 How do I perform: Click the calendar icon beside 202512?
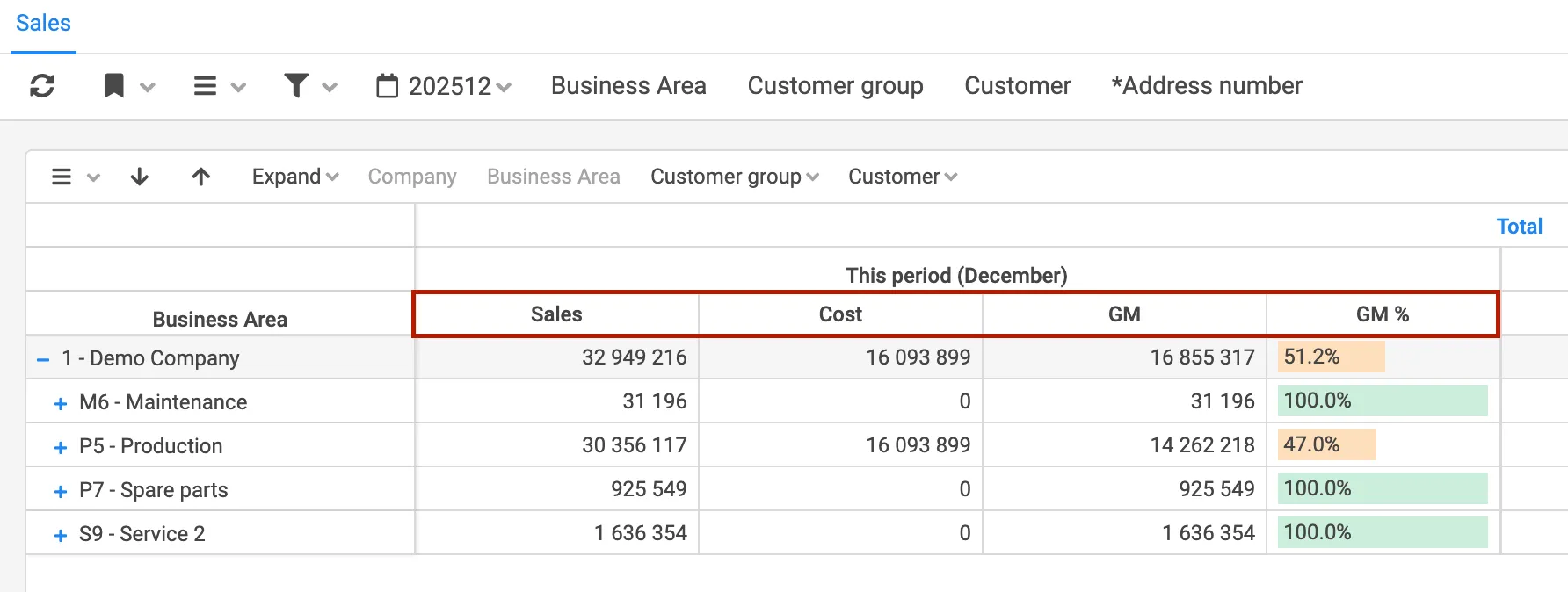387,86
